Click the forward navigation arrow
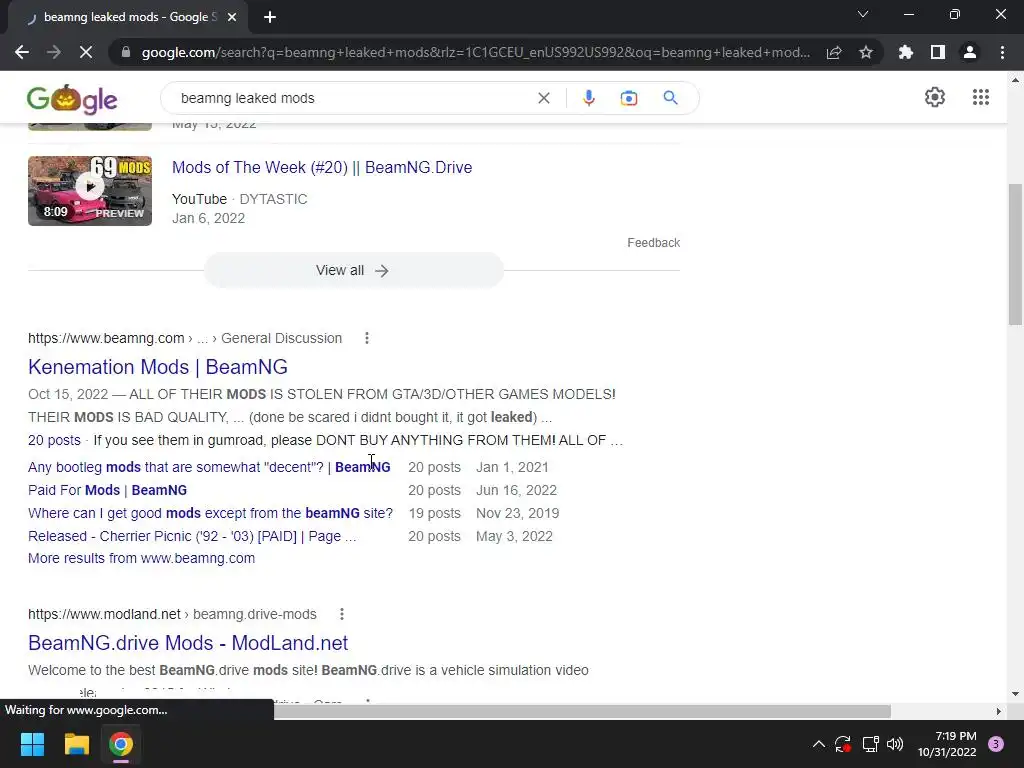Image resolution: width=1024 pixels, height=768 pixels. pyautogui.click(x=54, y=52)
